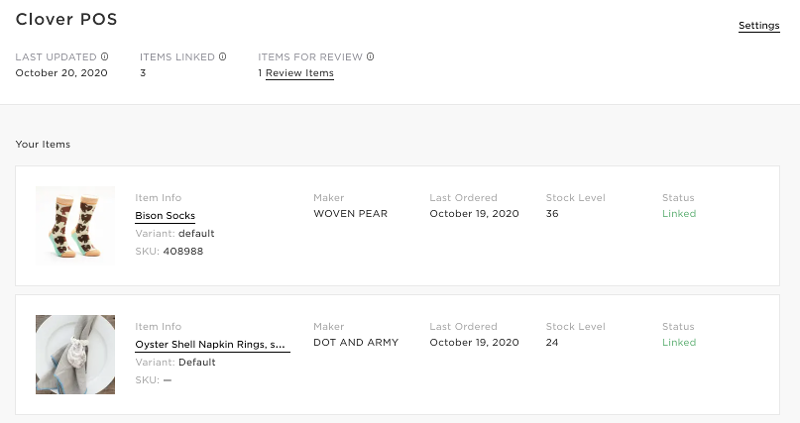Click Bison Socks last ordered date
Image resolution: width=800 pixels, height=423 pixels.
click(x=474, y=214)
